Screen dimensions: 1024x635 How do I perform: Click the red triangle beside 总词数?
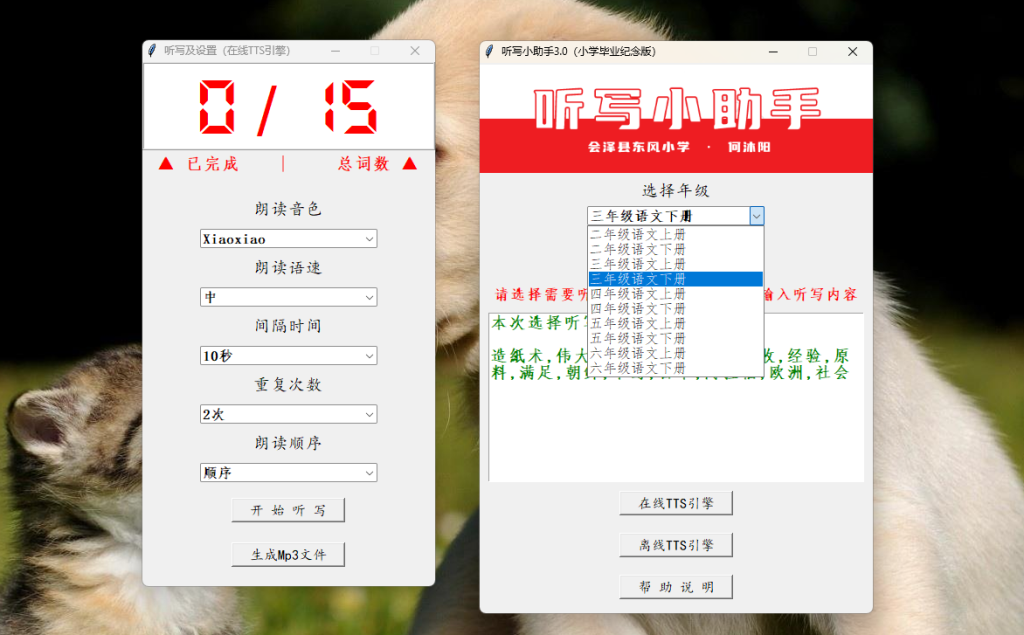(410, 163)
